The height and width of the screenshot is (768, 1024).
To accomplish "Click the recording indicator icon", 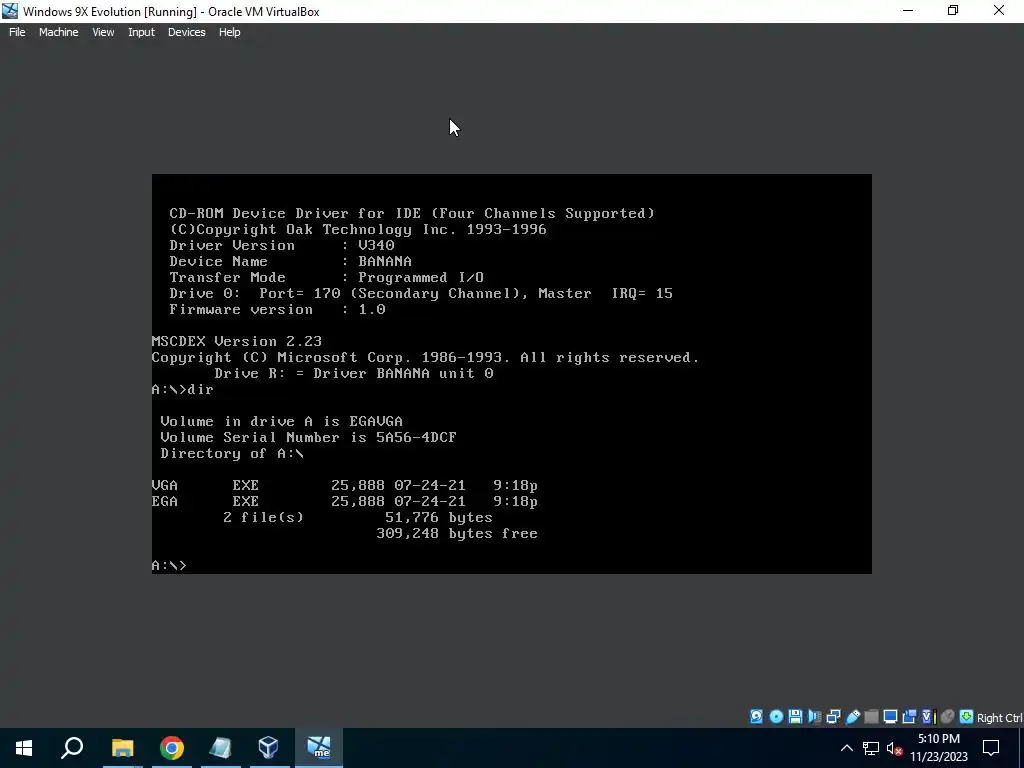I will coord(909,716).
